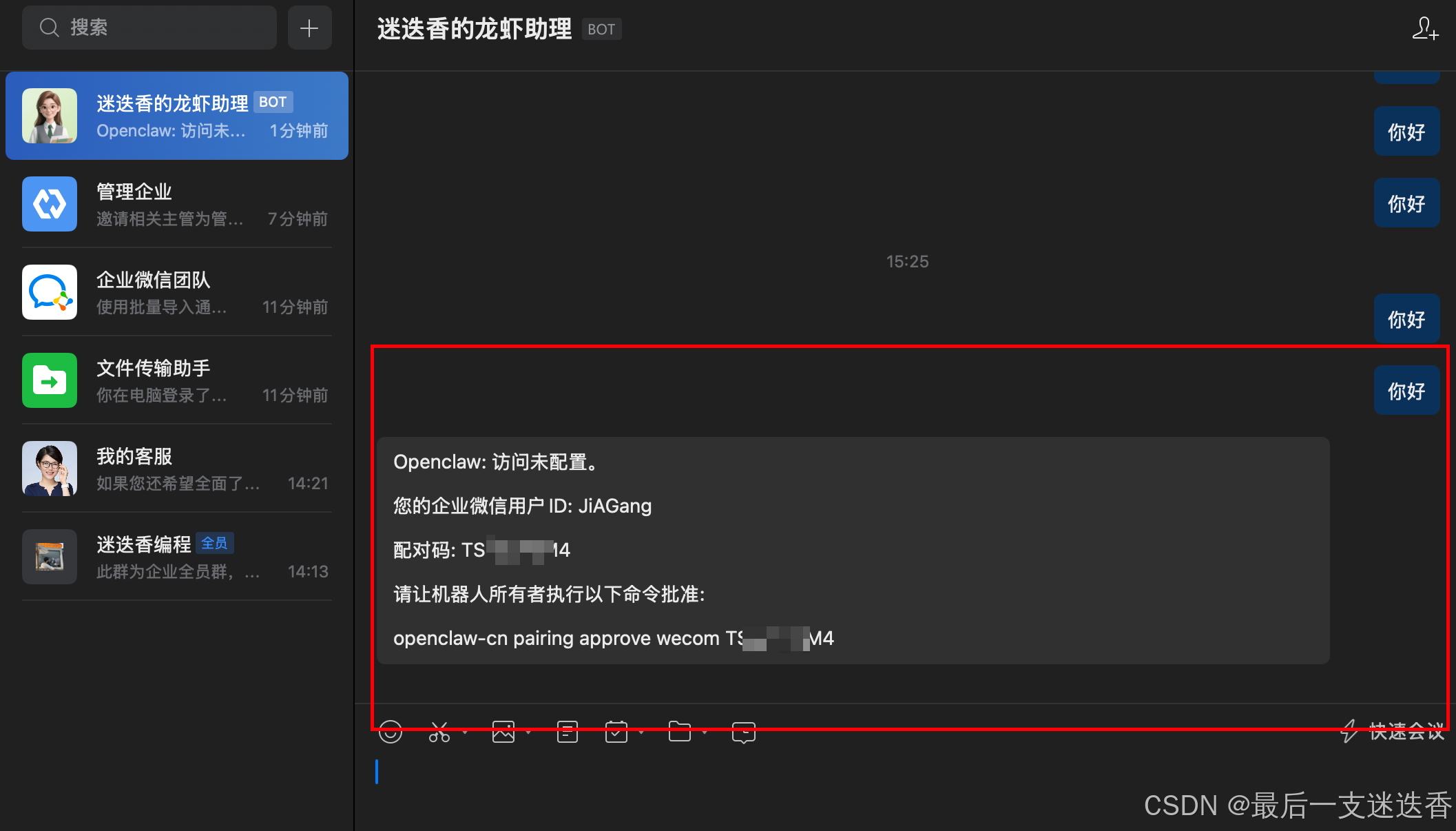Open the emoji picker icon

pos(391,732)
